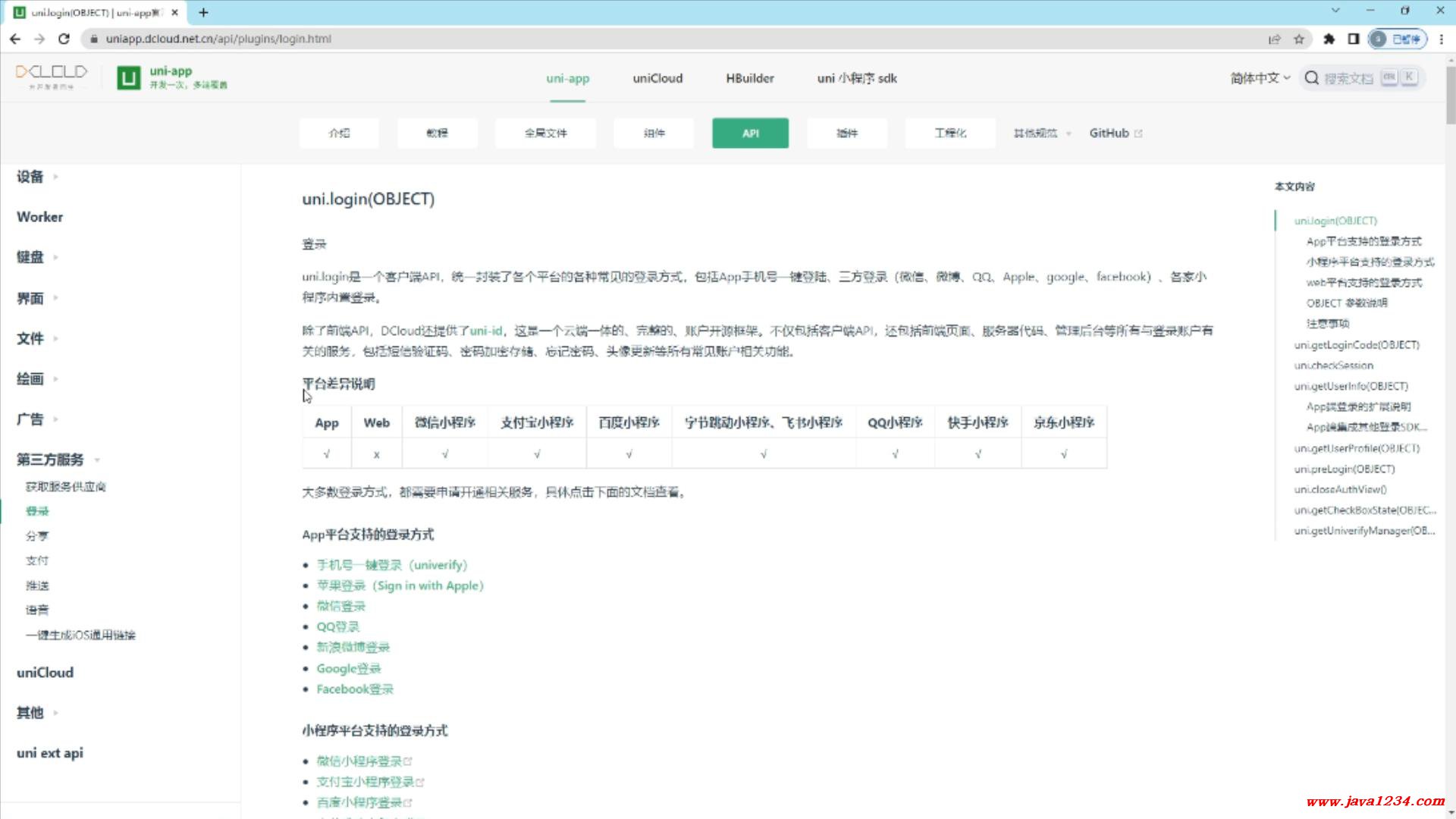Open 一键生成iOS通用链接 in the sidebar

80,635
